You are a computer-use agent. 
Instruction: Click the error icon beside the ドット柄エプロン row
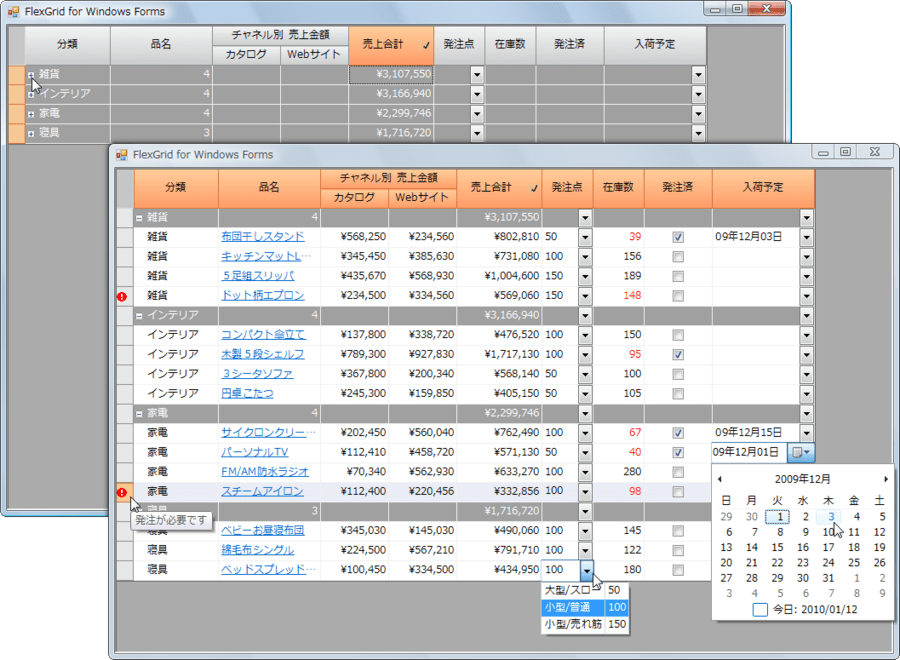(x=123, y=295)
